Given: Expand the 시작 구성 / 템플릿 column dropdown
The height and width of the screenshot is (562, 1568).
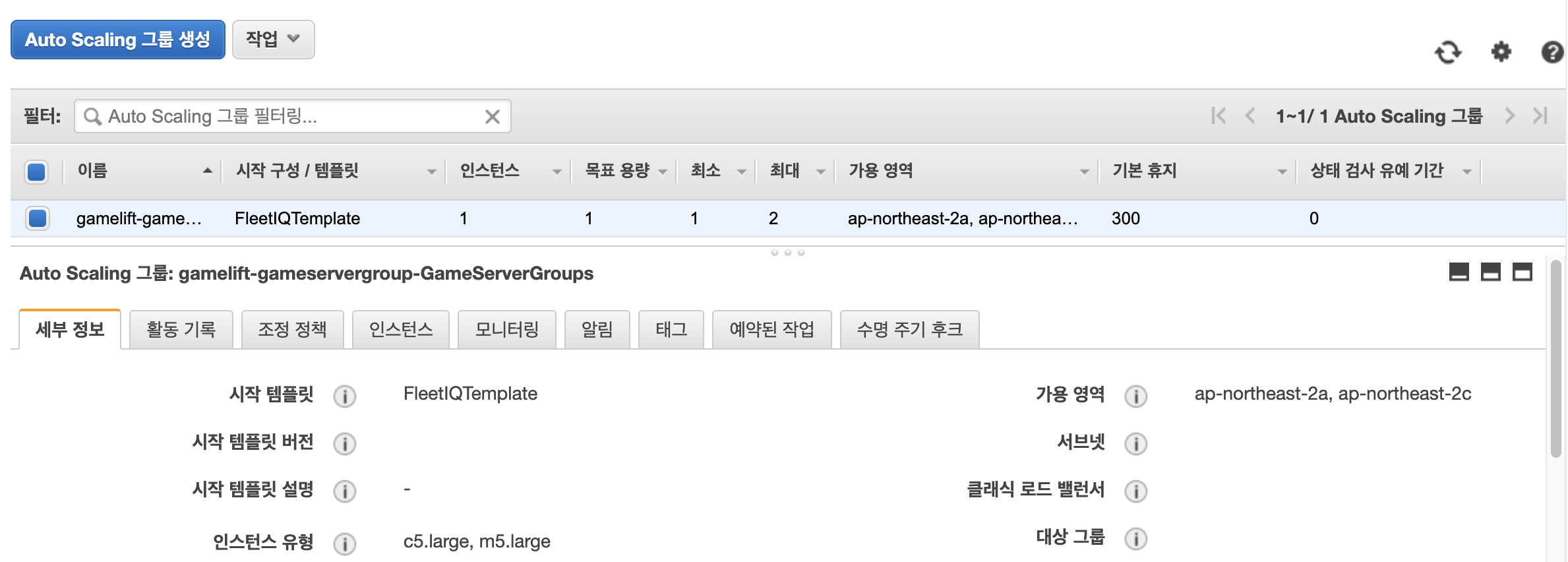Looking at the screenshot, I should point(431,172).
